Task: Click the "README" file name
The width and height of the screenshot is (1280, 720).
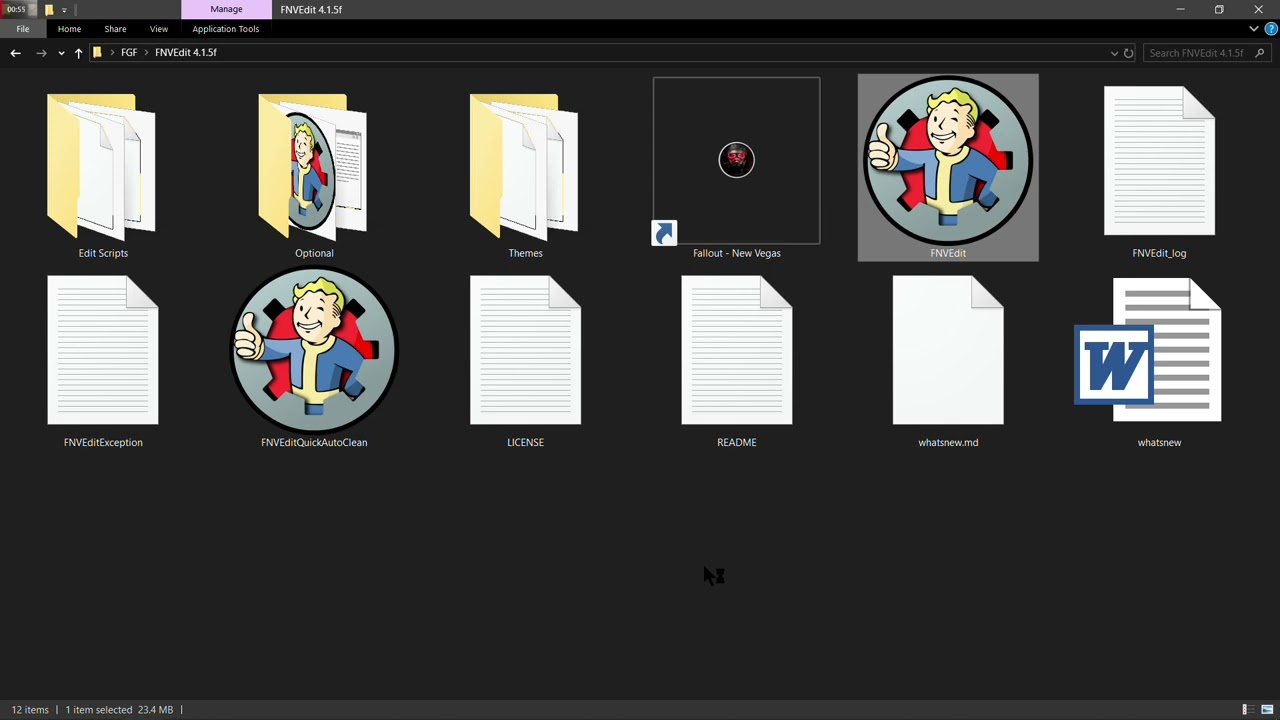Action: point(737,442)
